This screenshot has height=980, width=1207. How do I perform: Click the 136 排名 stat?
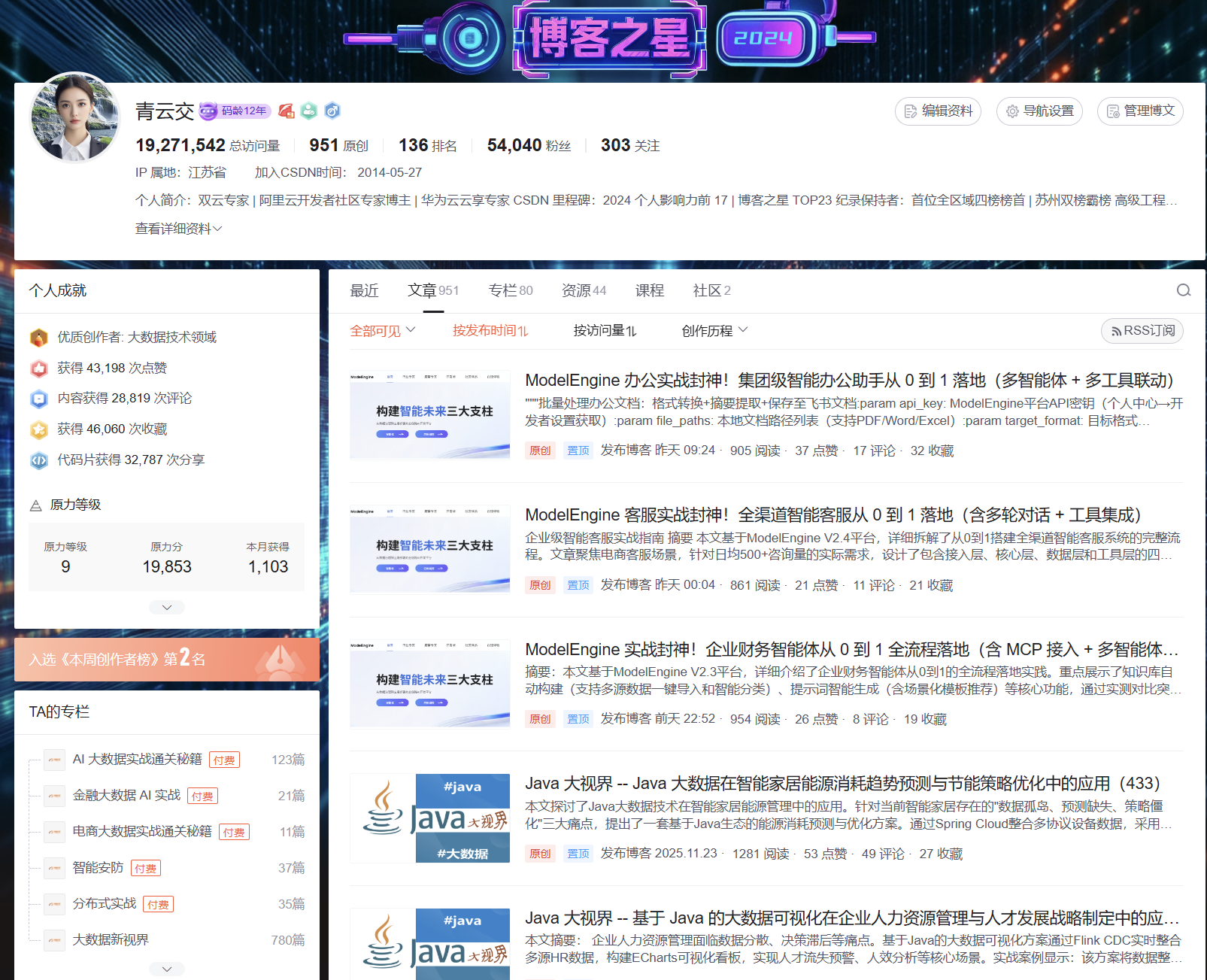427,146
